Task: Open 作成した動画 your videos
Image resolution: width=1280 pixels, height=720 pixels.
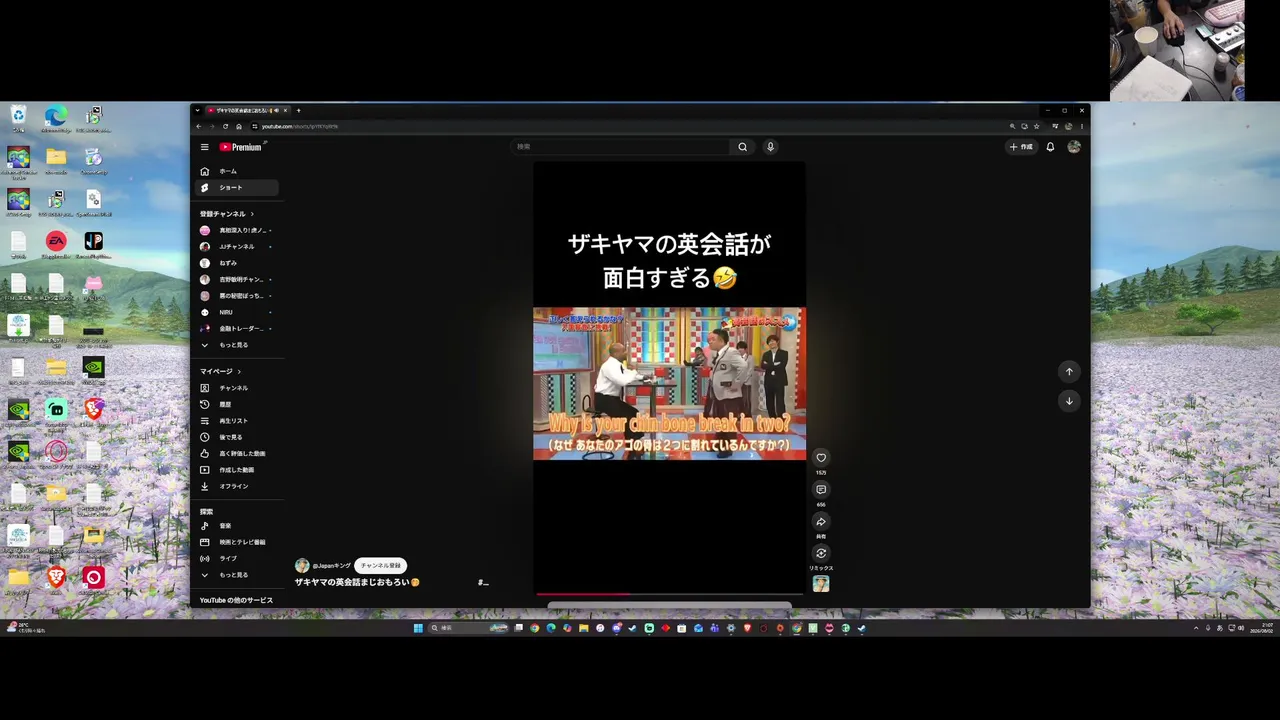Action: tap(237, 470)
